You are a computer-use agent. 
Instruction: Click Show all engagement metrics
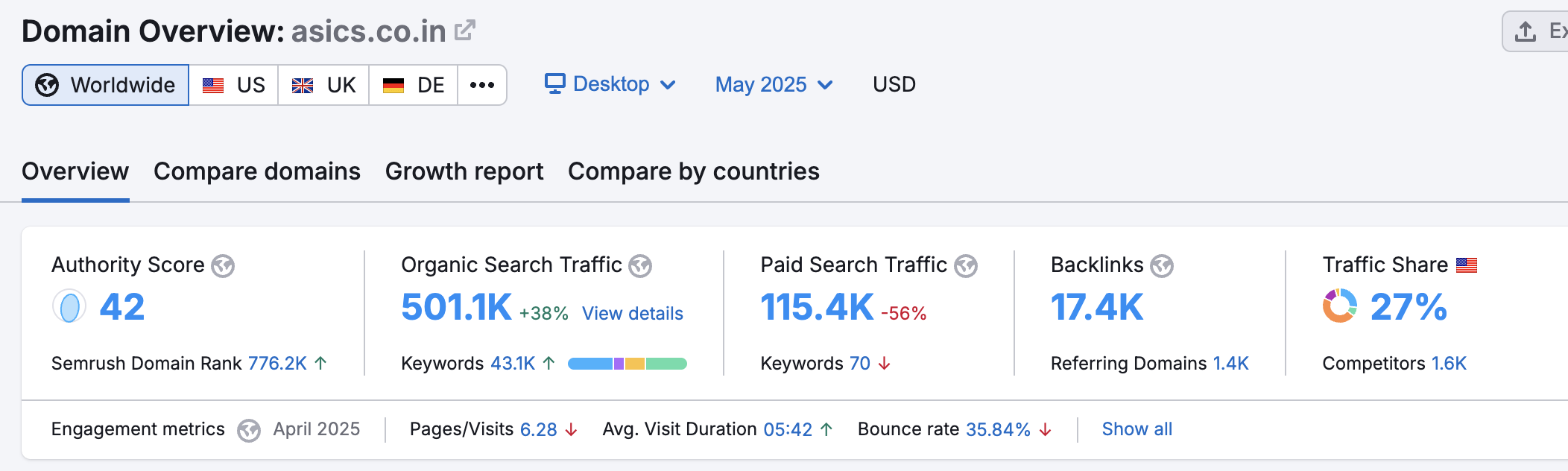click(x=1137, y=429)
